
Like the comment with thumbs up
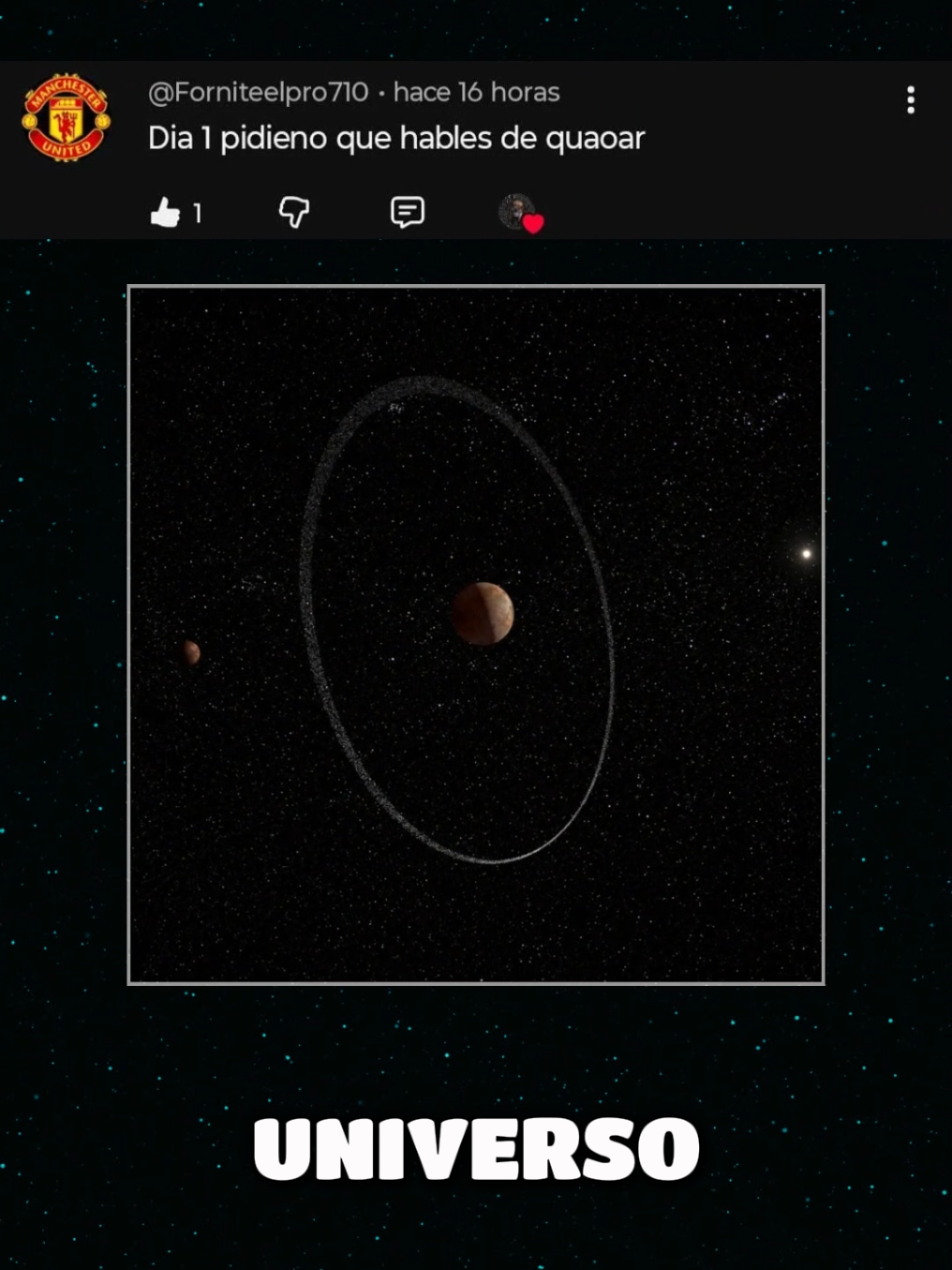(165, 213)
